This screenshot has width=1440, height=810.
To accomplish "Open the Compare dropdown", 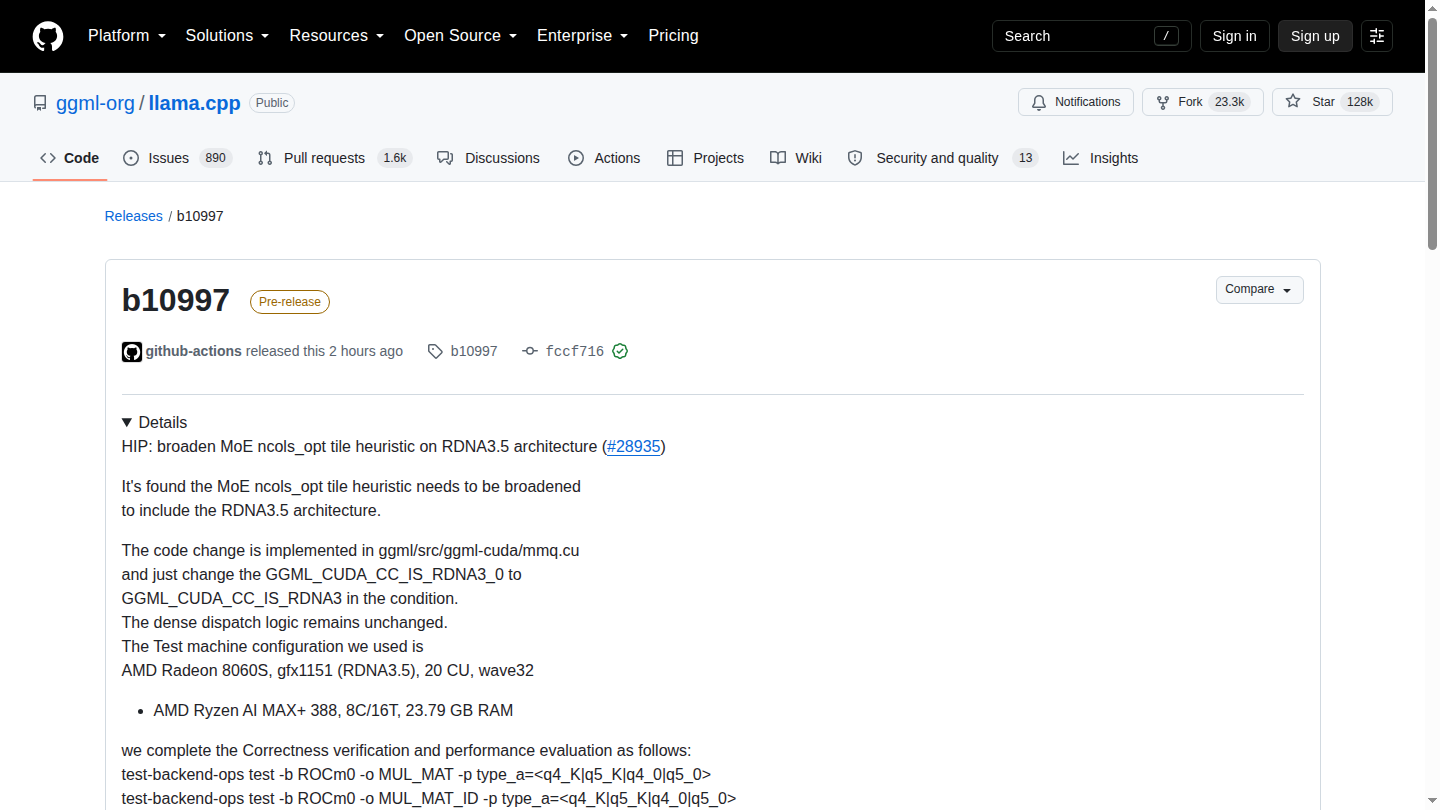I will 1260,290.
